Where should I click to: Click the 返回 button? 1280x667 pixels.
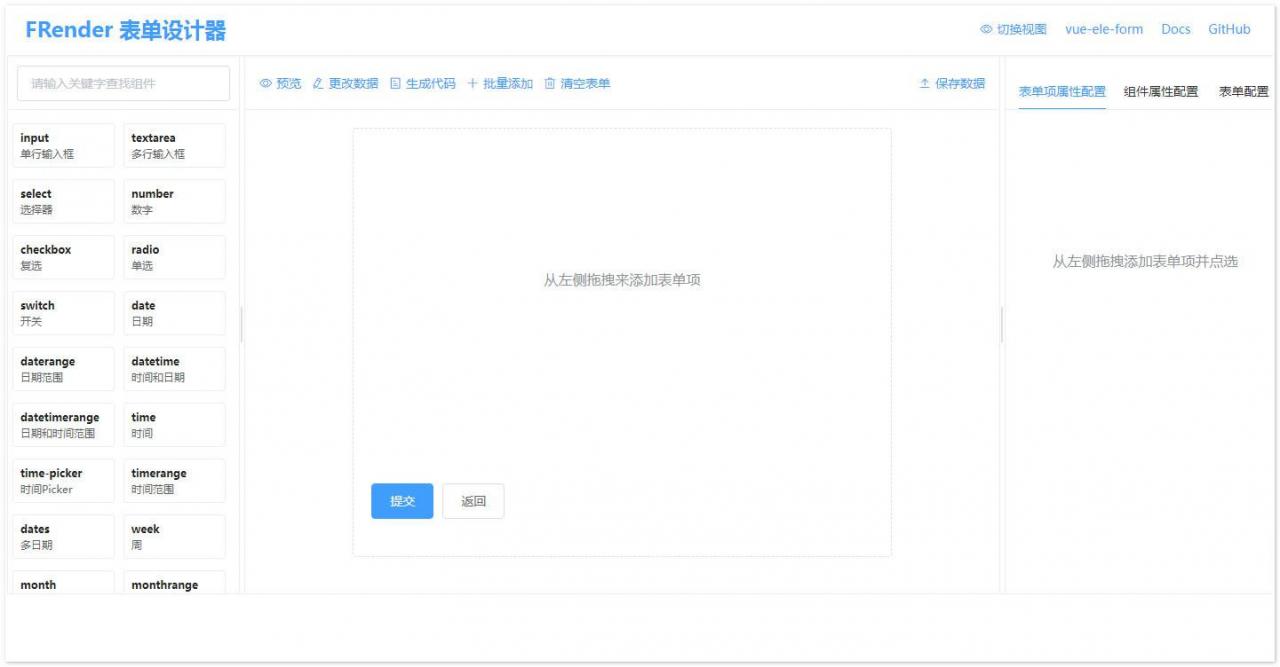click(x=473, y=501)
